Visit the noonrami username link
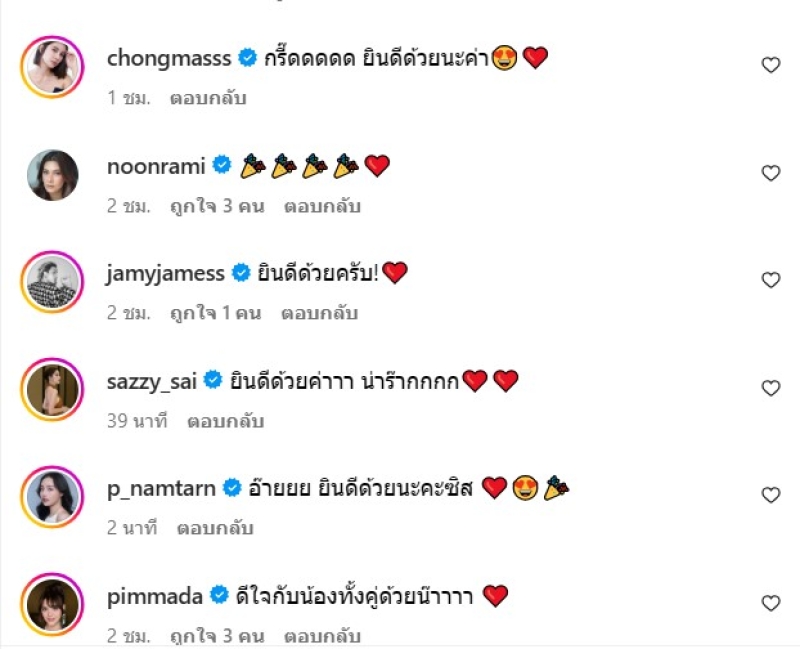Screen dimensions: 800x649 point(156,166)
